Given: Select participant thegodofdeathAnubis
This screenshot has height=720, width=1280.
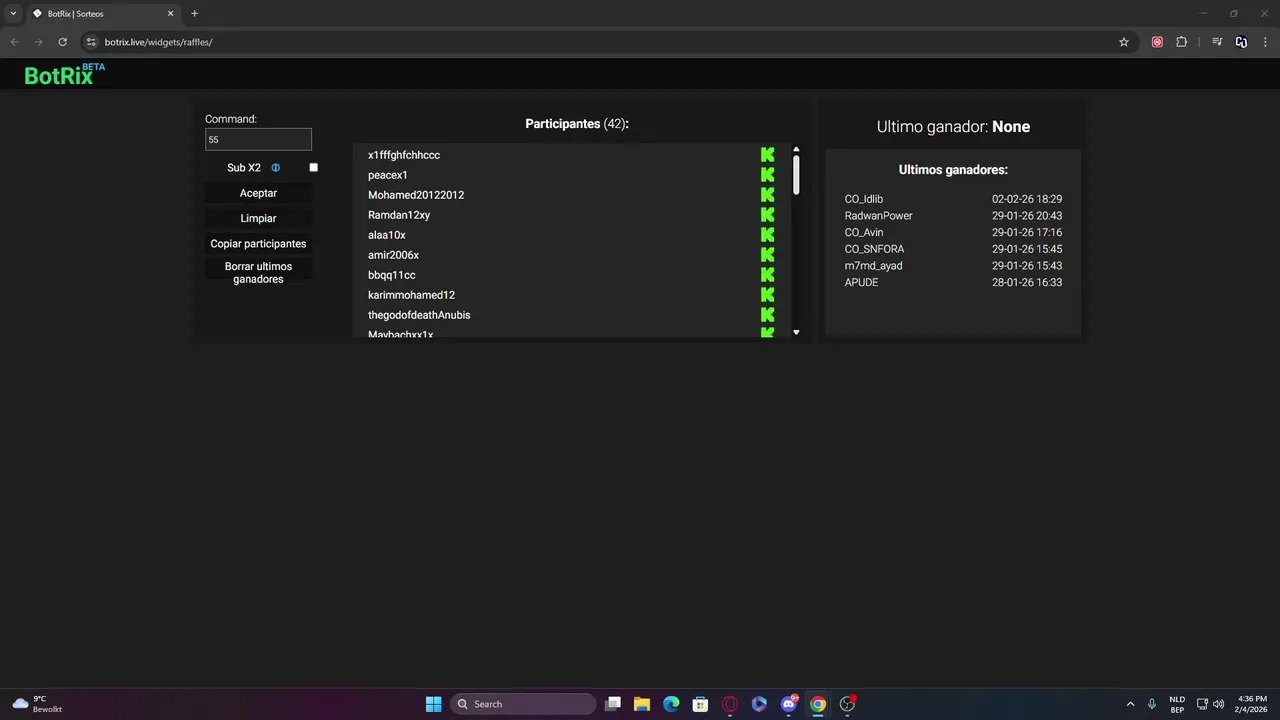Looking at the screenshot, I should pyautogui.click(x=419, y=315).
